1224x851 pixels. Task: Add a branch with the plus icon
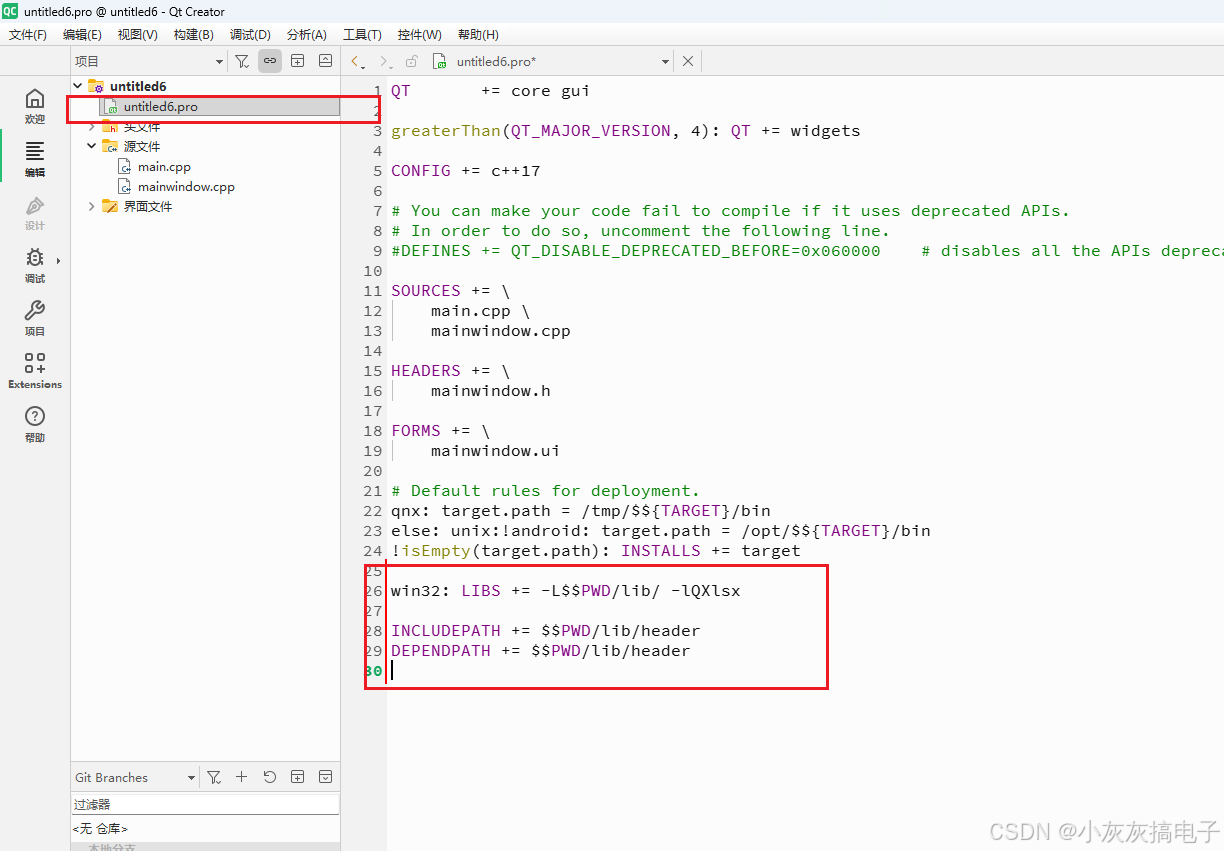(x=241, y=777)
